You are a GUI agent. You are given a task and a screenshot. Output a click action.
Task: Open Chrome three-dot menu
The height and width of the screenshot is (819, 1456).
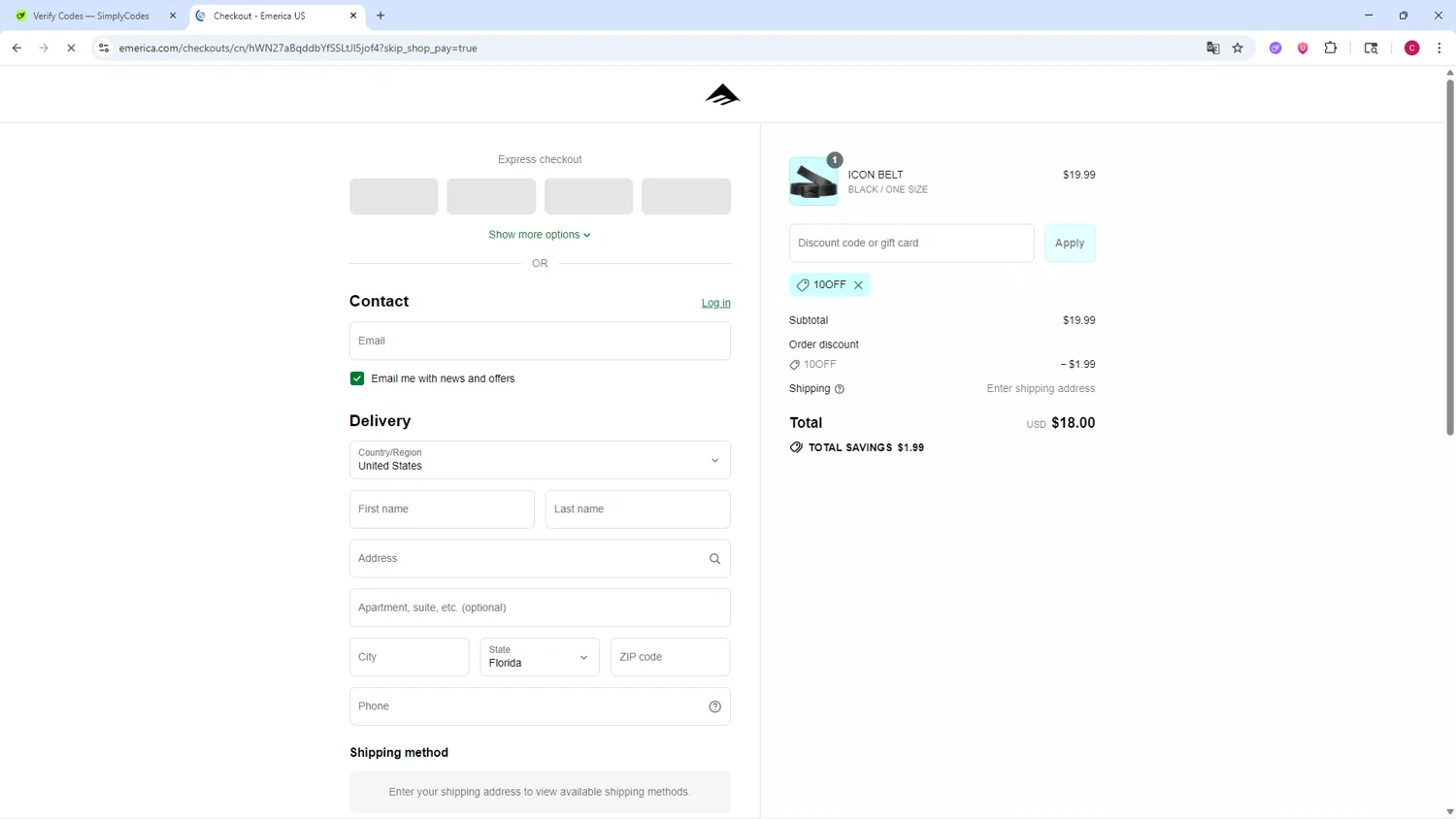pos(1439,48)
